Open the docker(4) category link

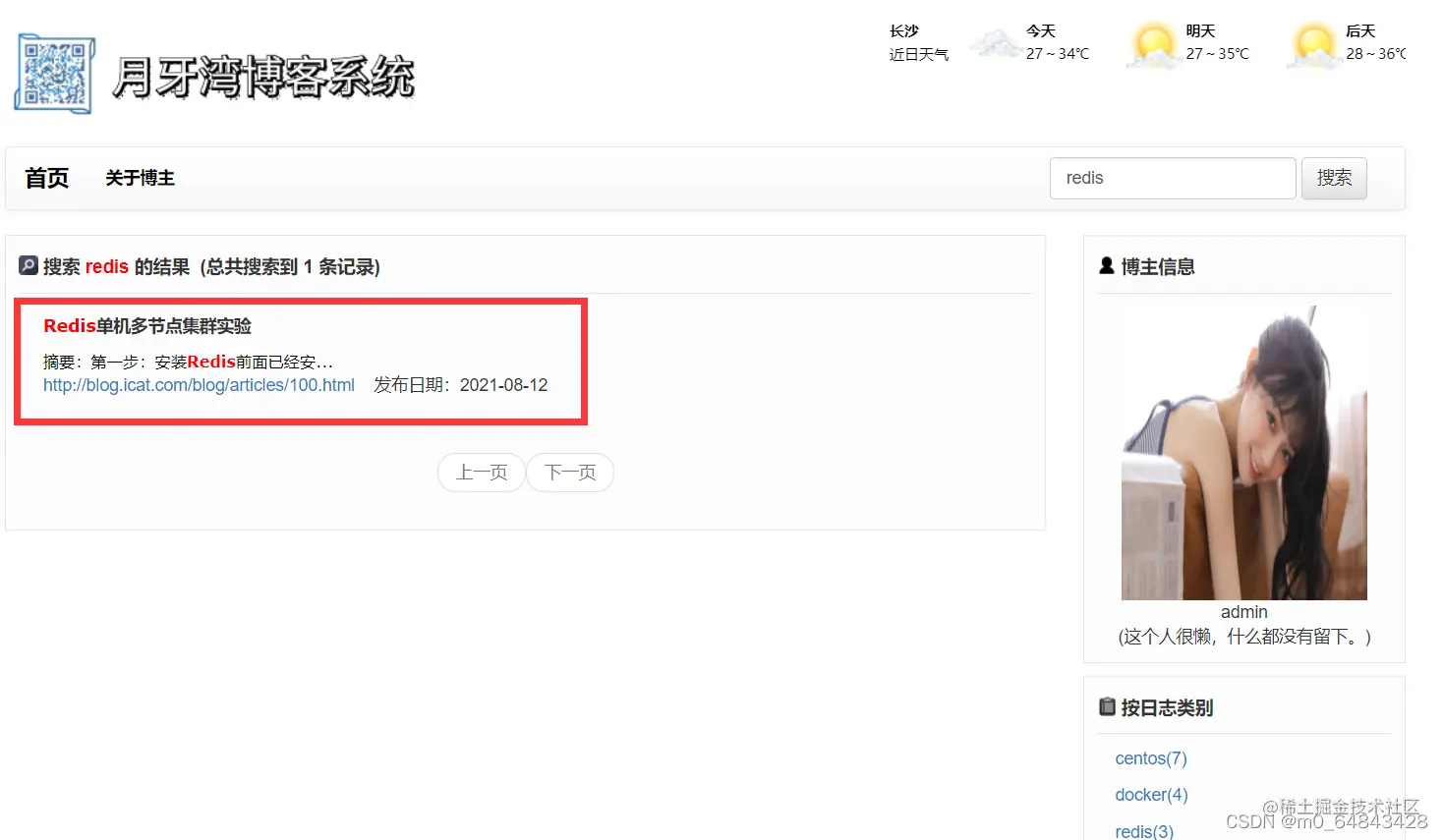pos(1150,795)
